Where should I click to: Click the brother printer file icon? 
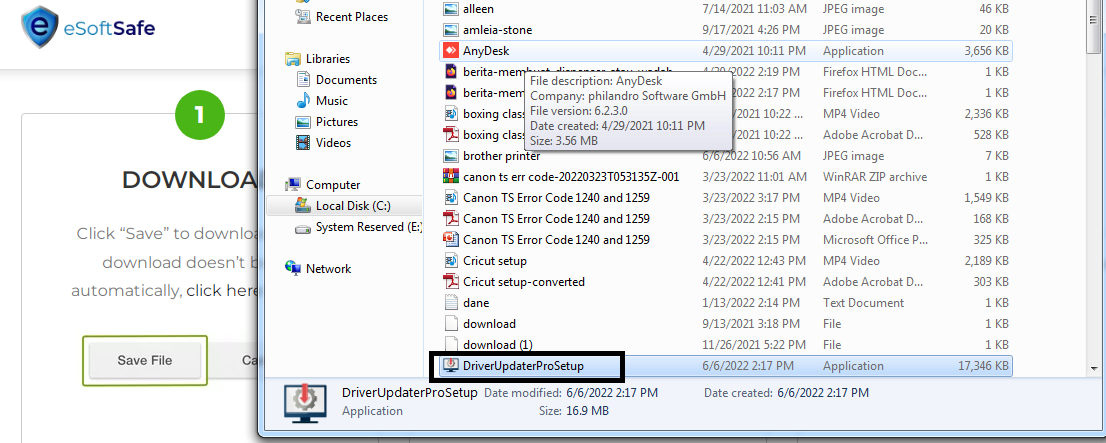pyautogui.click(x=451, y=156)
